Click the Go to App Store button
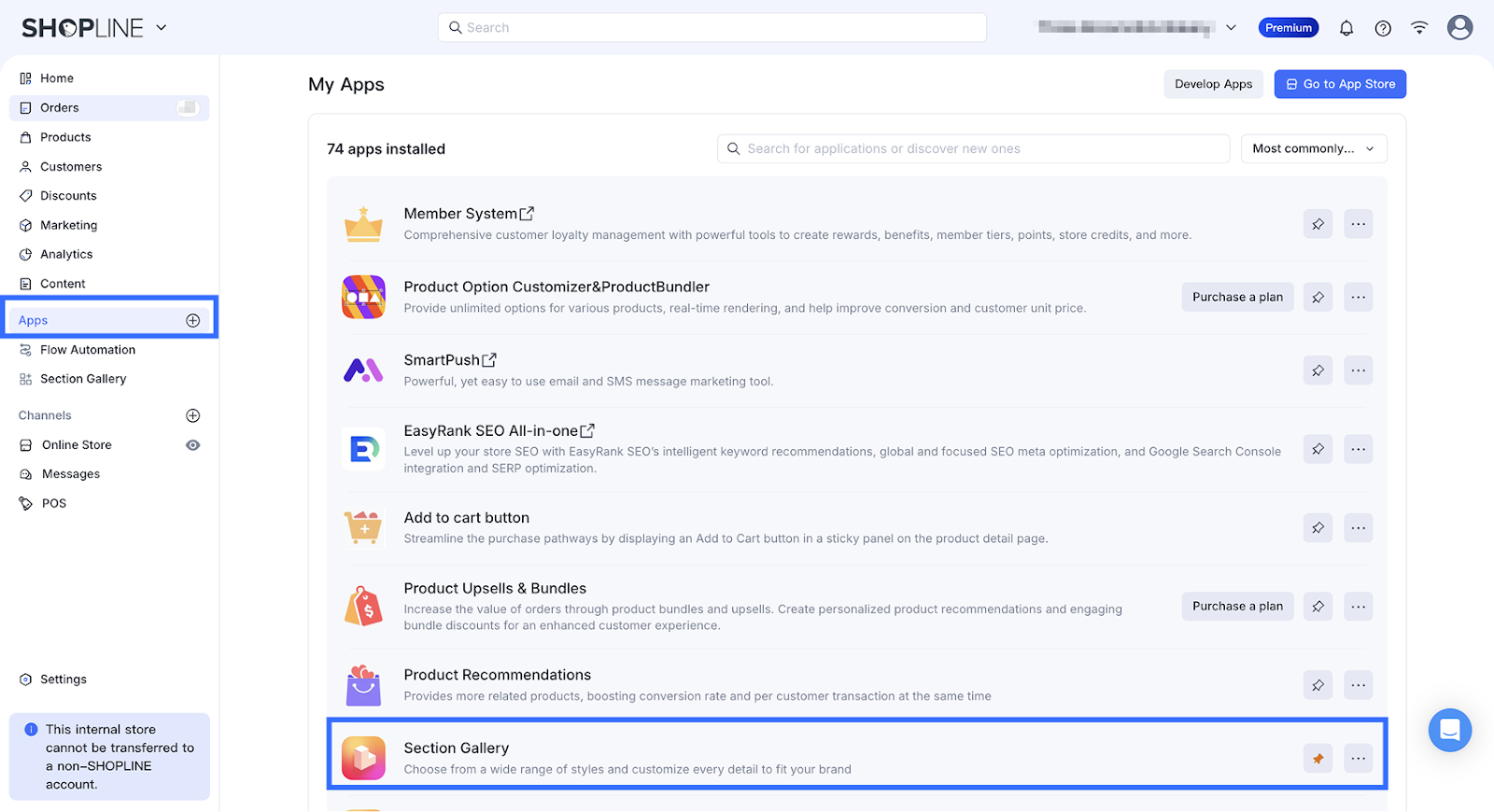Viewport: 1494px width, 812px height. click(x=1340, y=84)
